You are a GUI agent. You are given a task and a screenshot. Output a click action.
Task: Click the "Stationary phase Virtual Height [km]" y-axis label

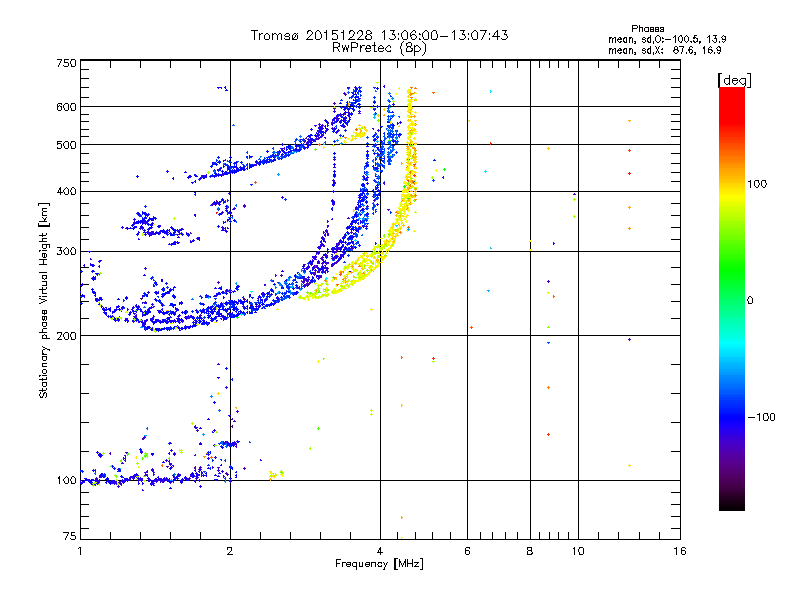44,300
